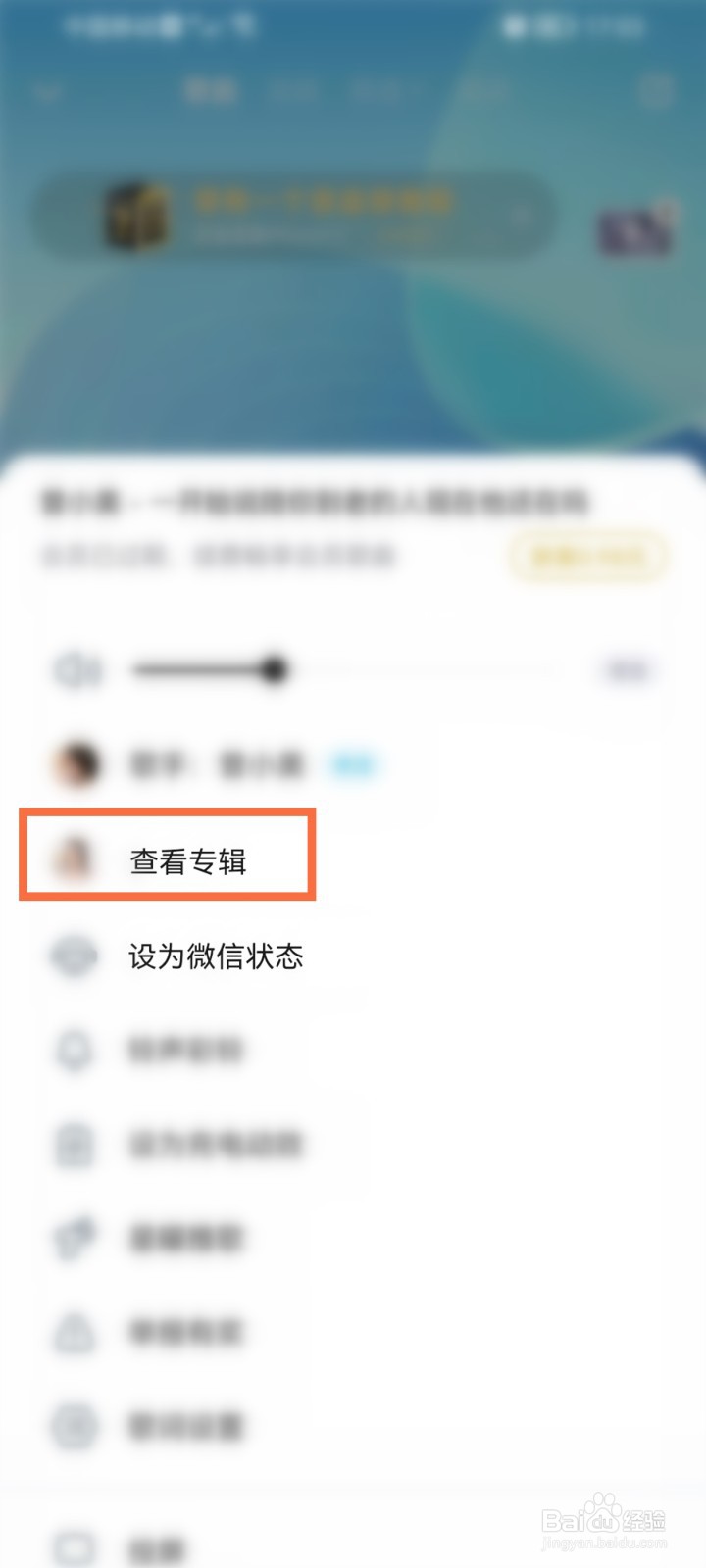The height and width of the screenshot is (1568, 706).
Task: Select the 查看专辑 menu entry
Action: point(187,861)
